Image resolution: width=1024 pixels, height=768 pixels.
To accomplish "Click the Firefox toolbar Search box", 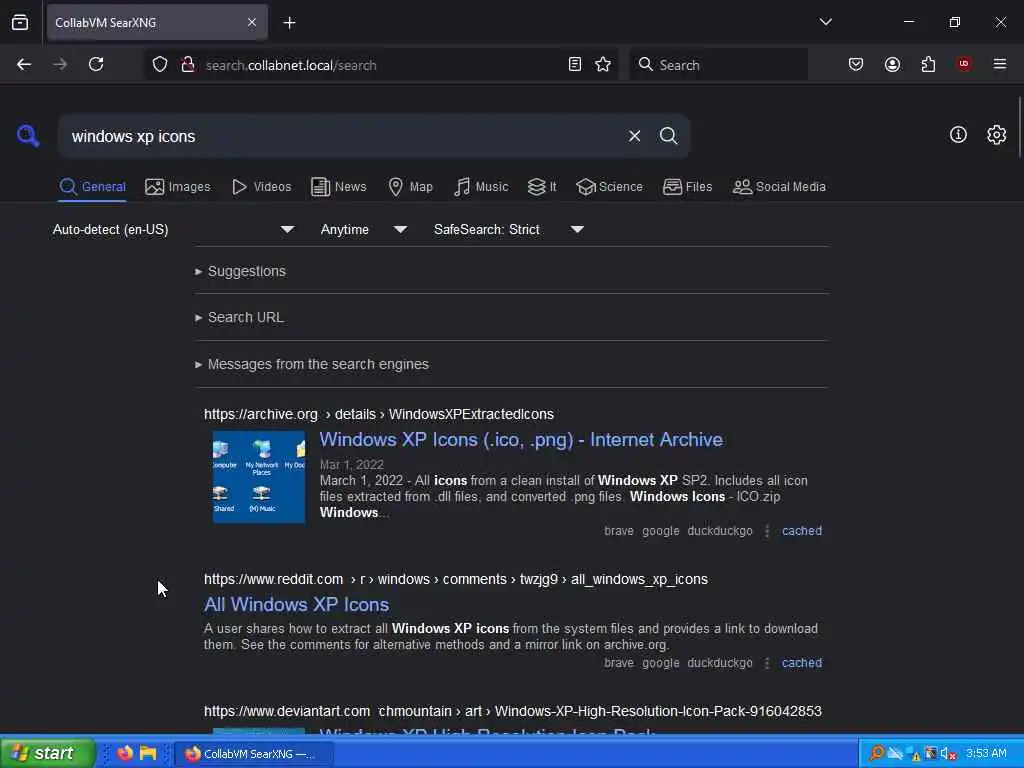I will pyautogui.click(x=718, y=65).
